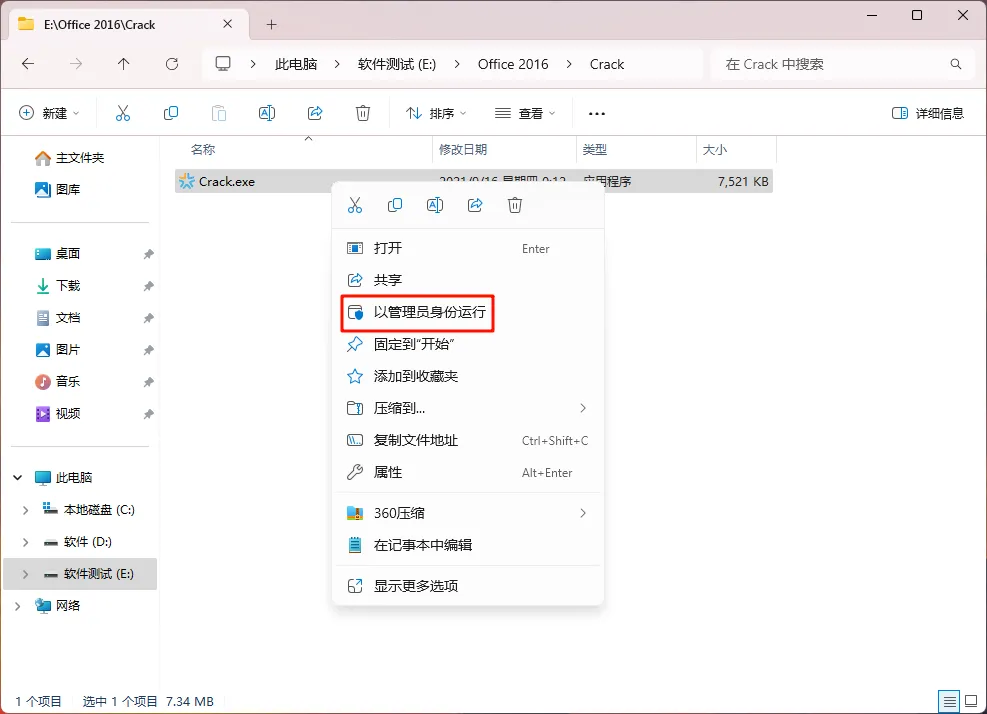Viewport: 987px width, 714px height.
Task: Choose 显示更多选项 menu entry
Action: (468, 586)
